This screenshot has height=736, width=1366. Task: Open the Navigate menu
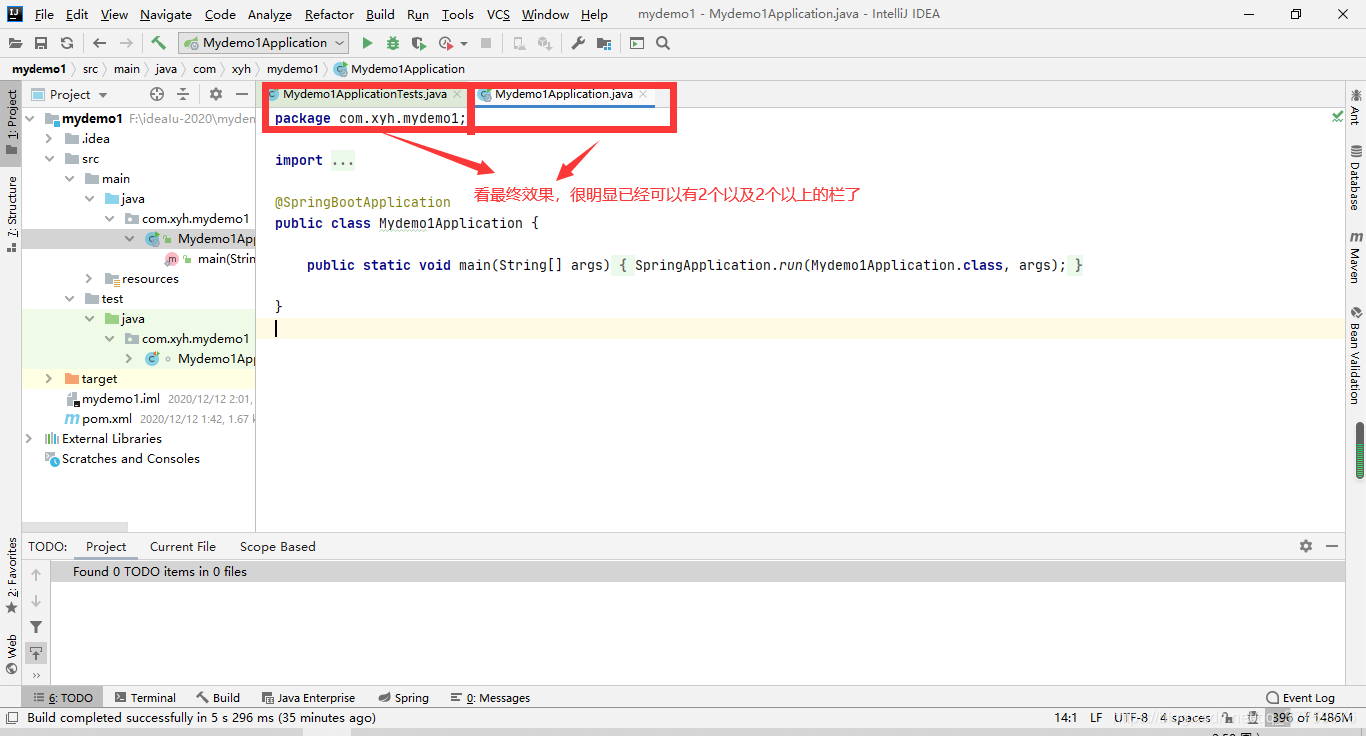point(166,14)
